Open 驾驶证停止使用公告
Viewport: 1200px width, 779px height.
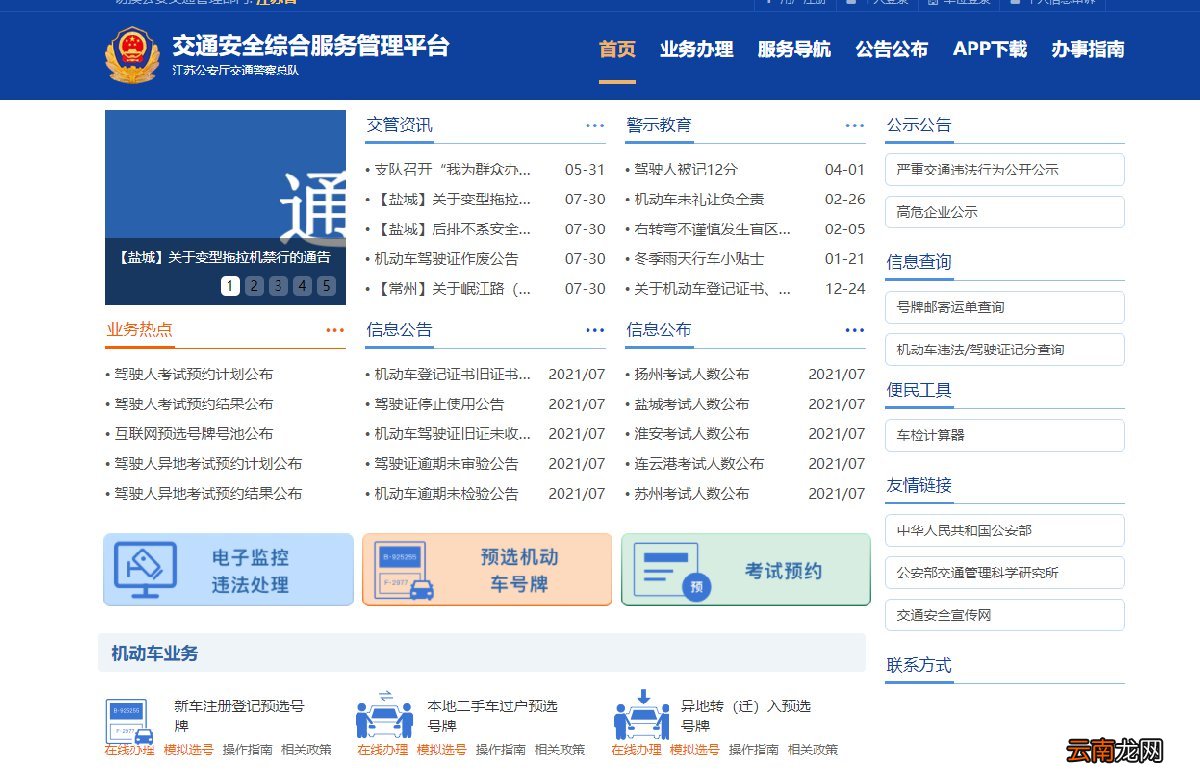click(x=439, y=405)
